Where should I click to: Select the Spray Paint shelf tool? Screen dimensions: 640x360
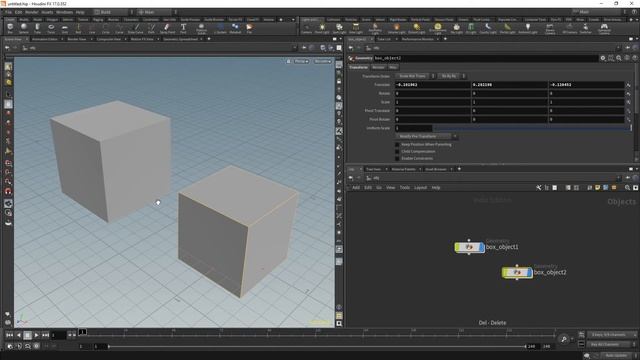167,28
